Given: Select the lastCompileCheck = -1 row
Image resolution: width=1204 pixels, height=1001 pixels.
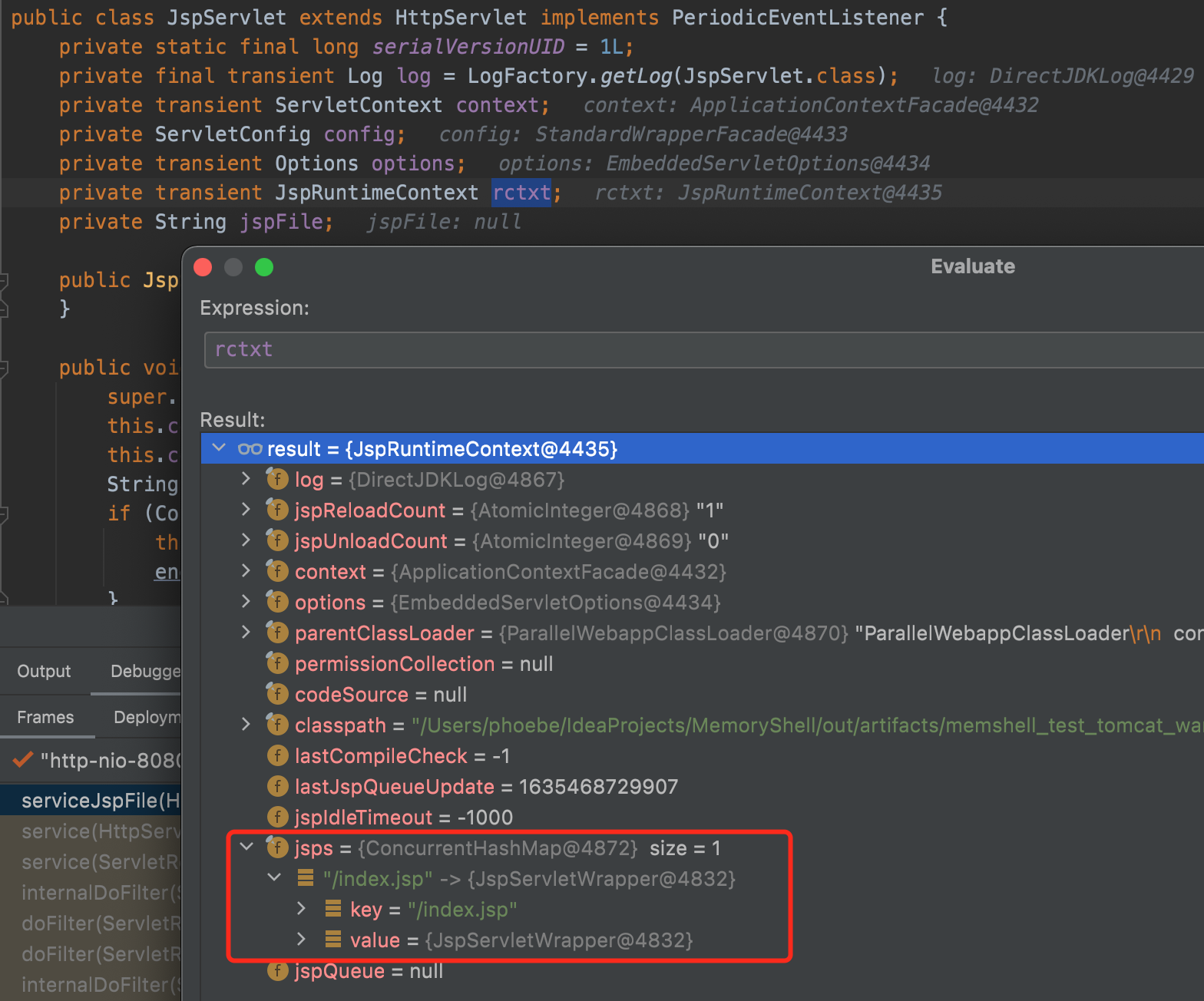Looking at the screenshot, I should 702,755.
